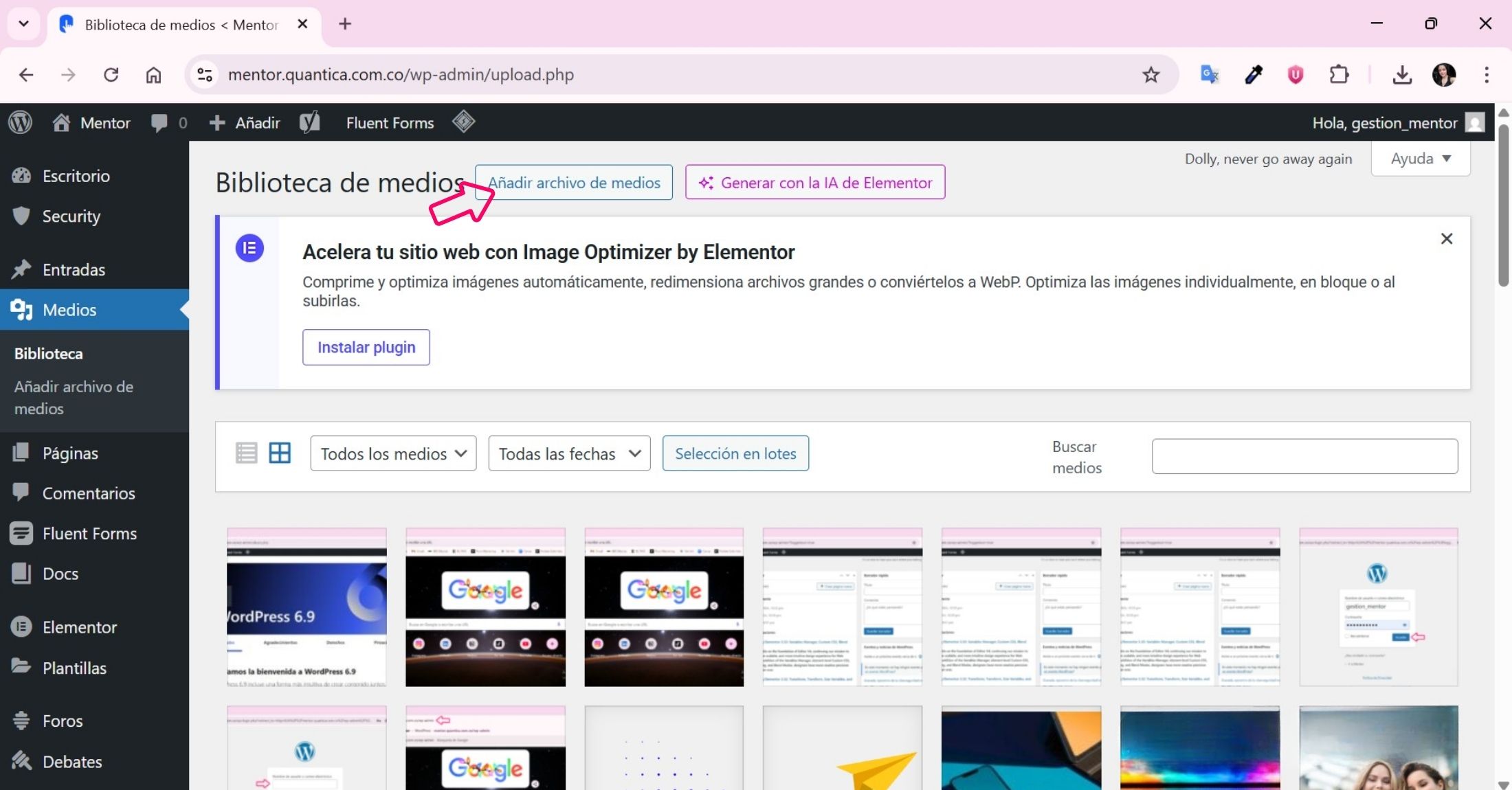Expand the Ayuda help panel
The image size is (1512, 790).
1420,159
